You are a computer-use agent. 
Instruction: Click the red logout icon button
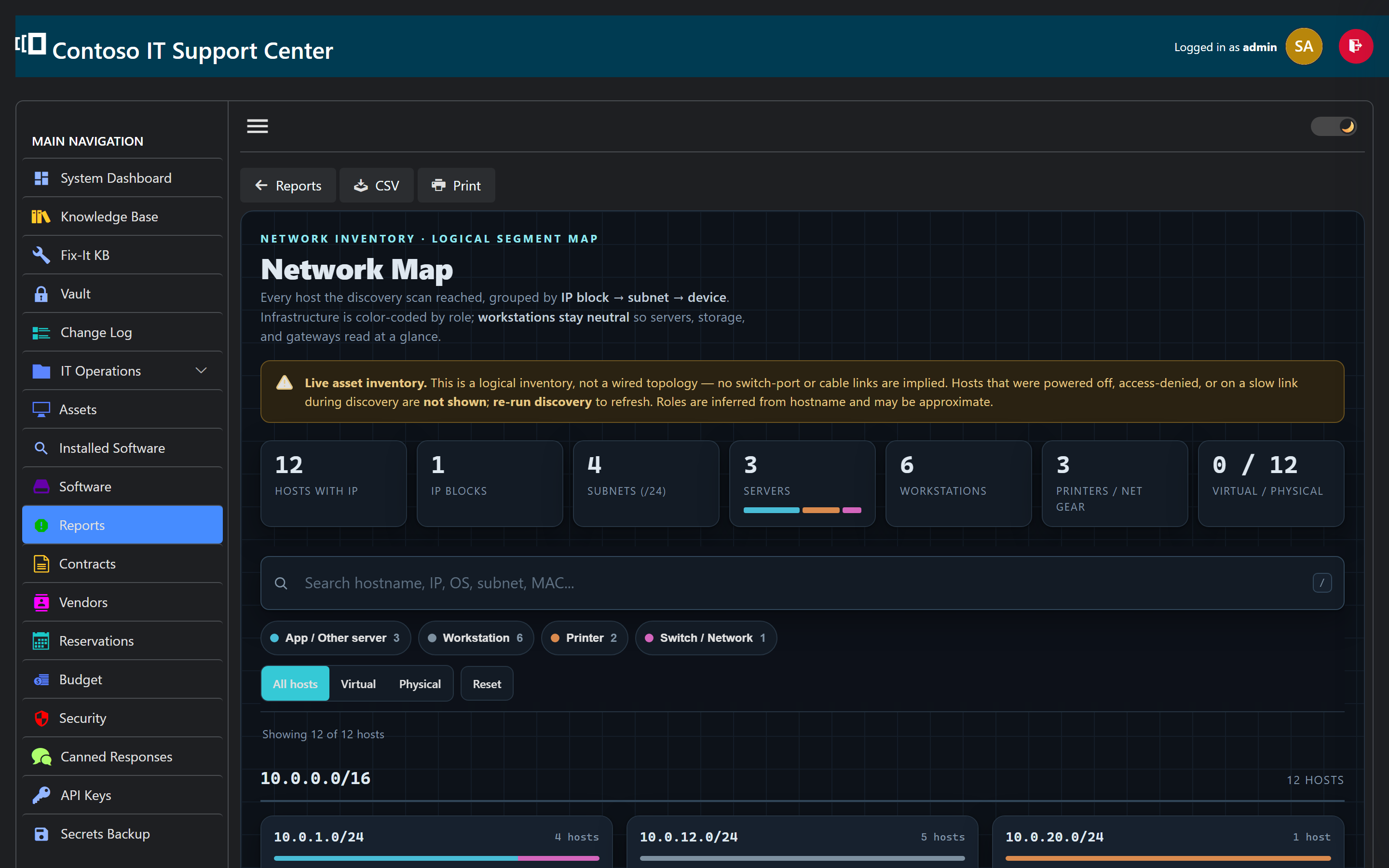click(x=1356, y=46)
